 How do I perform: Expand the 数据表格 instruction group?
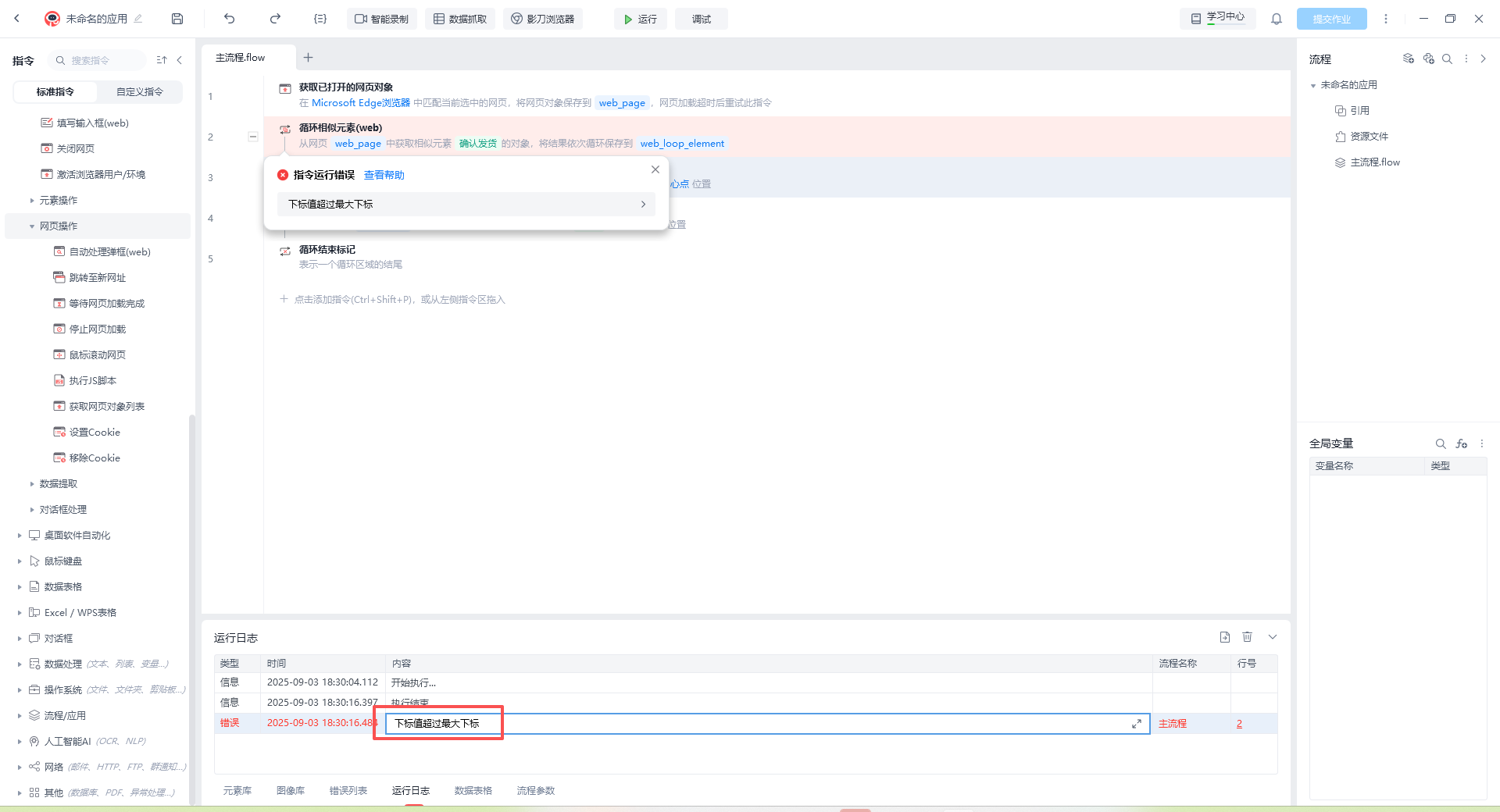62,587
